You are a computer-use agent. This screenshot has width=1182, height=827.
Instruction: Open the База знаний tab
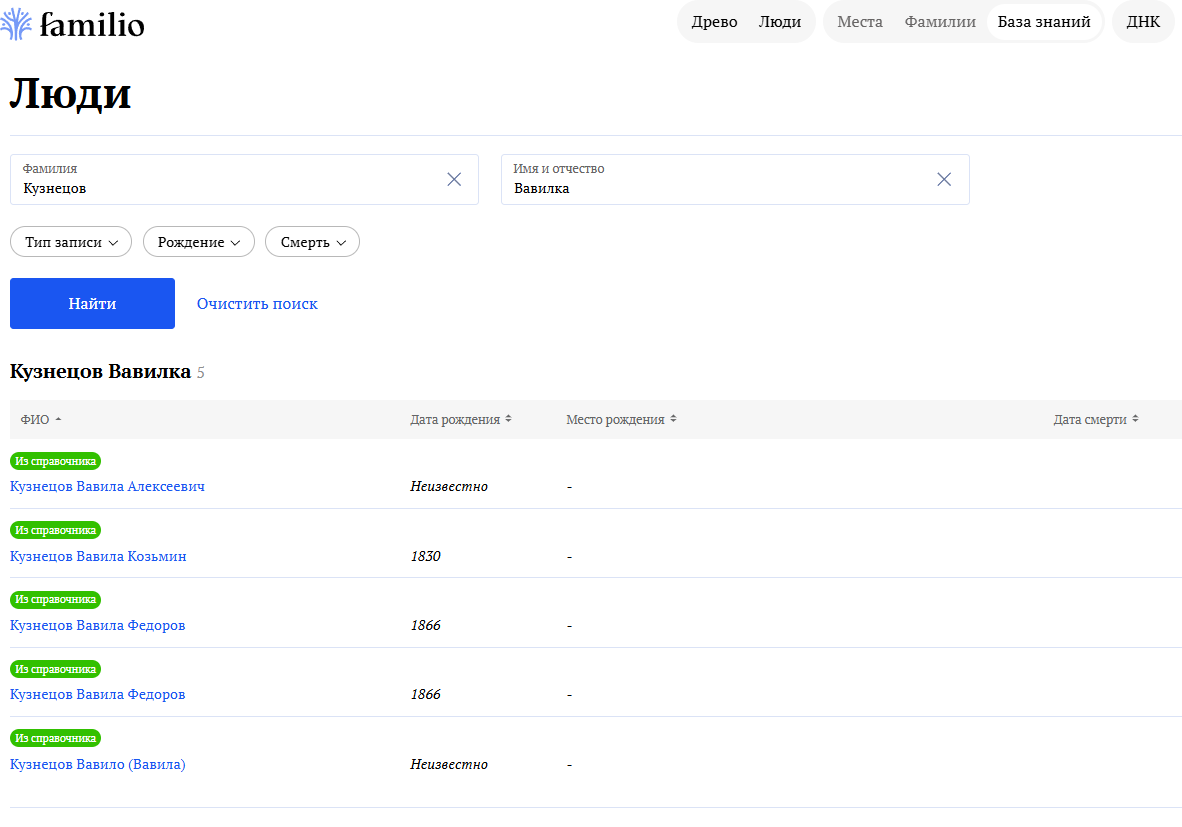(x=1044, y=22)
